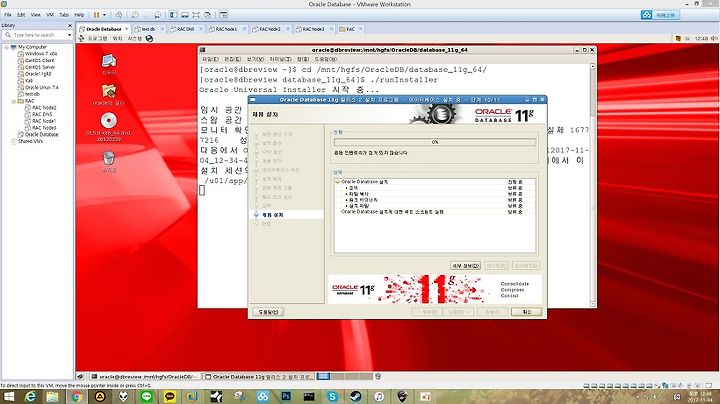Select Oracle Linux 7.4 in library
Image resolution: width=720 pixels, height=404 pixels.
(41, 87)
